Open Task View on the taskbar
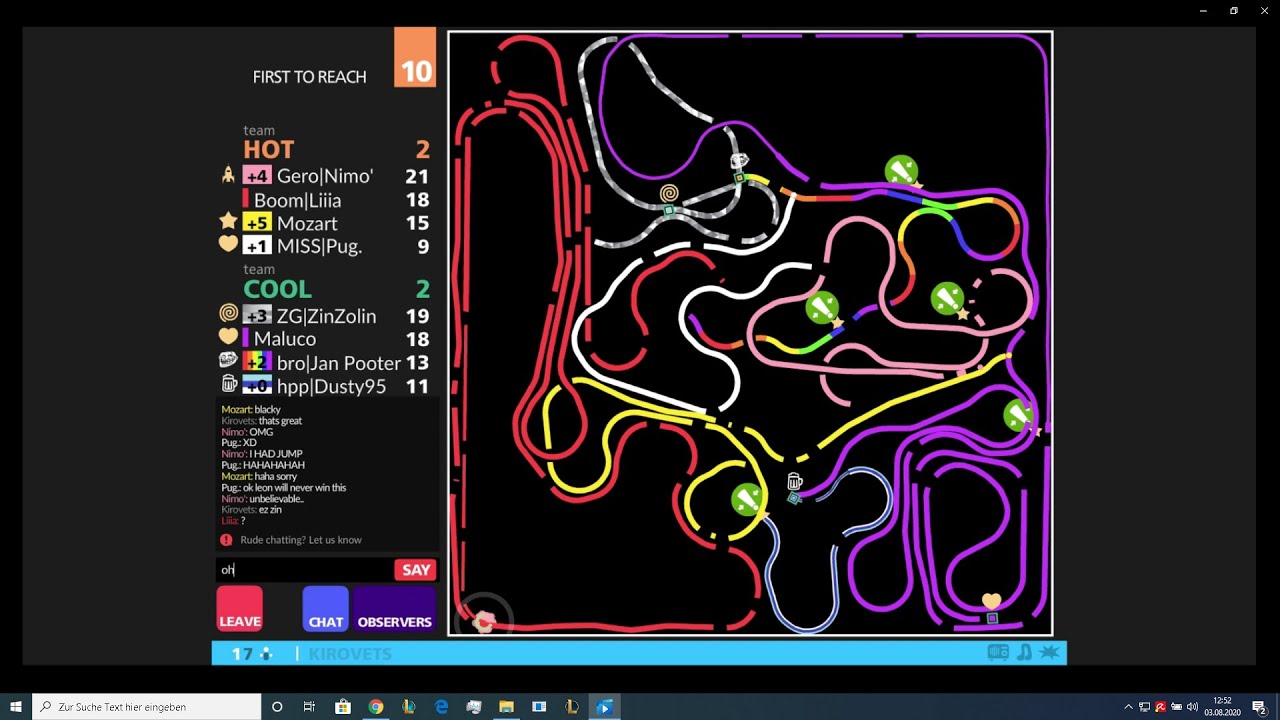 click(309, 707)
